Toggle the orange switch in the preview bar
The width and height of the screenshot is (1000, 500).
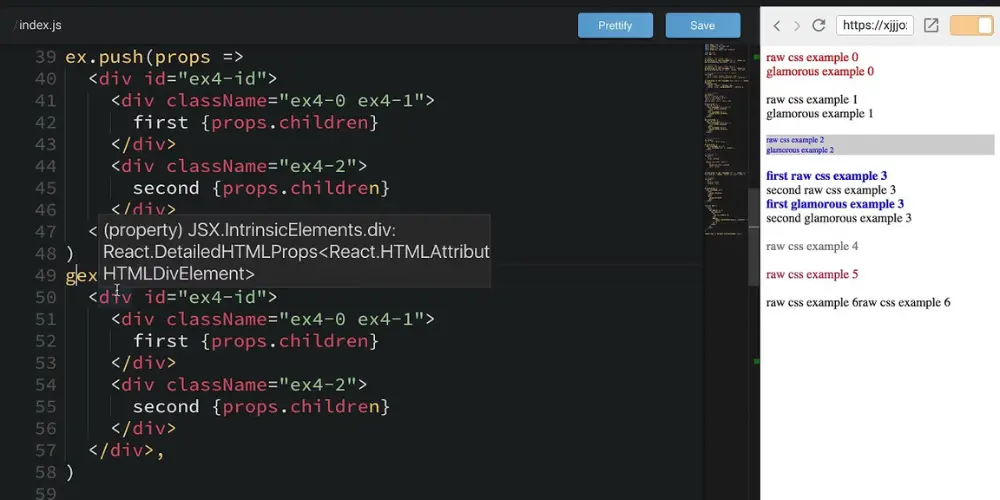(970, 26)
